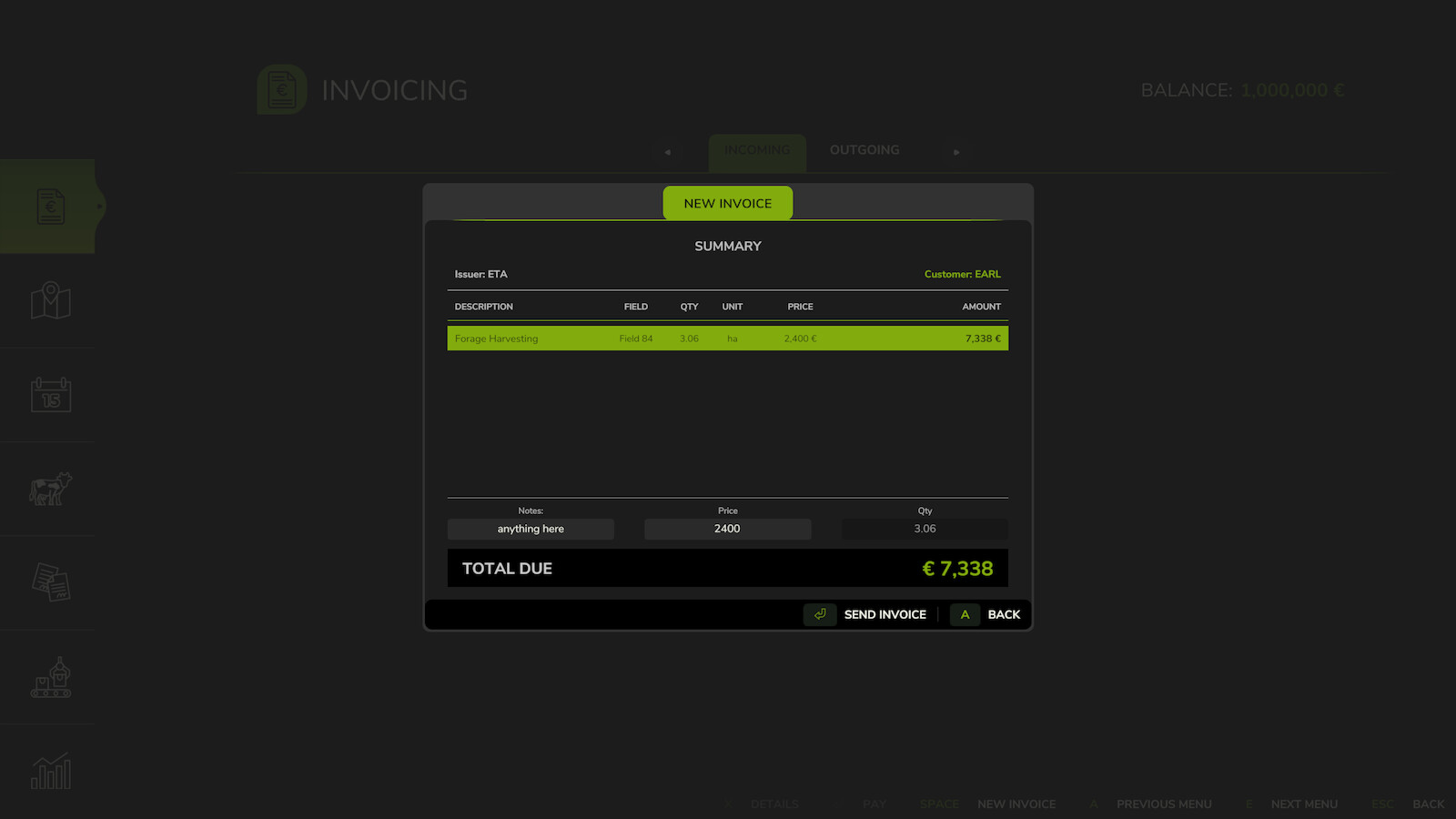The height and width of the screenshot is (819, 1456).
Task: Select the map icon in the sidebar
Action: coord(49,300)
